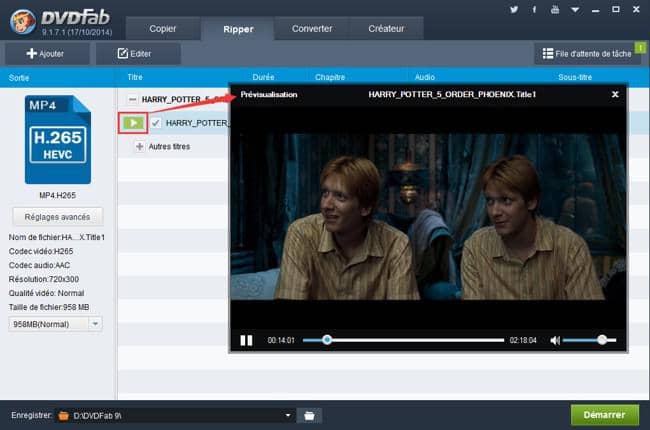The width and height of the screenshot is (650, 430).
Task: Click the MP4 H.265 HEVC profile icon
Action: coord(58,140)
